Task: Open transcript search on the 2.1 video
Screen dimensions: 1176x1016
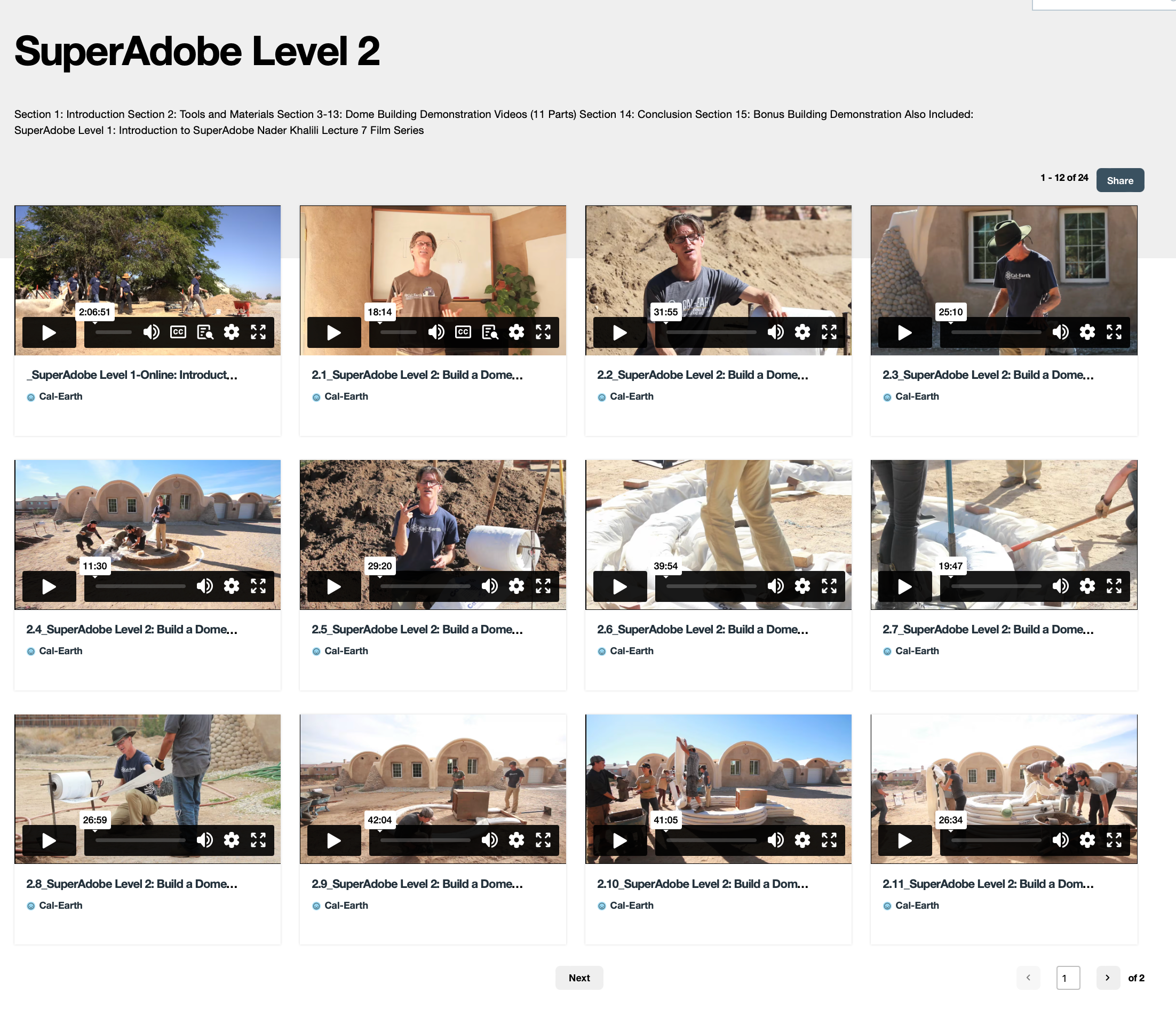Action: (x=490, y=332)
